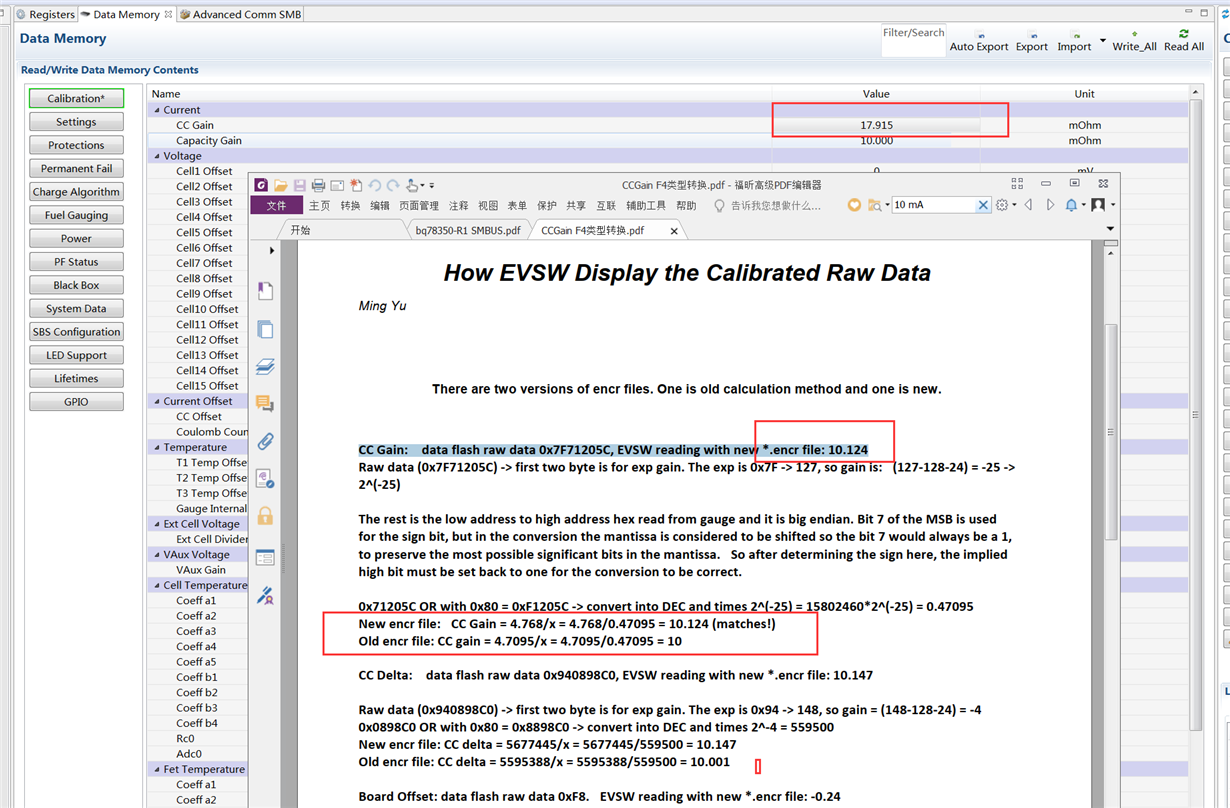Open the PDF tab list dropdown
The width and height of the screenshot is (1230, 808).
tap(1110, 229)
